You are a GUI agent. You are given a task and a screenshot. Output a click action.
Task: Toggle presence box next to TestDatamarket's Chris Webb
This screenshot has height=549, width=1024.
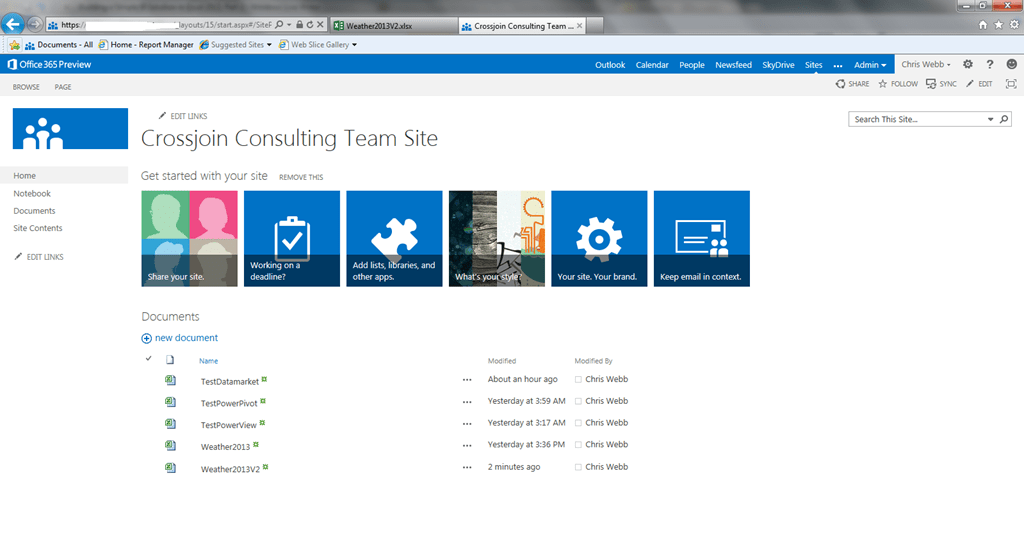[x=578, y=379]
